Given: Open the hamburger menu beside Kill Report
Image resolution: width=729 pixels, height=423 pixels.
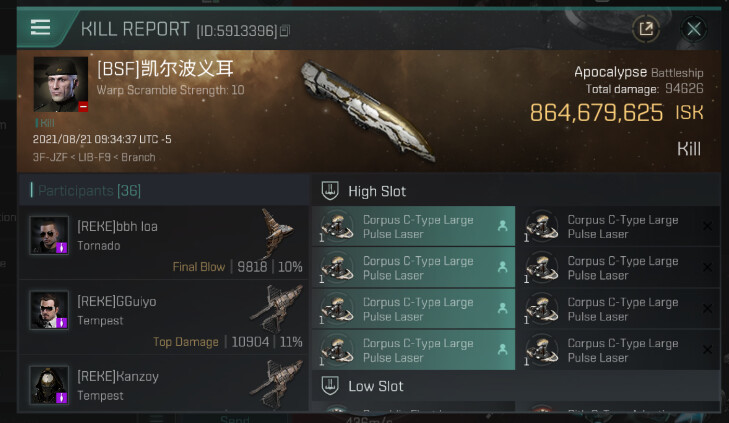Looking at the screenshot, I should [40, 27].
